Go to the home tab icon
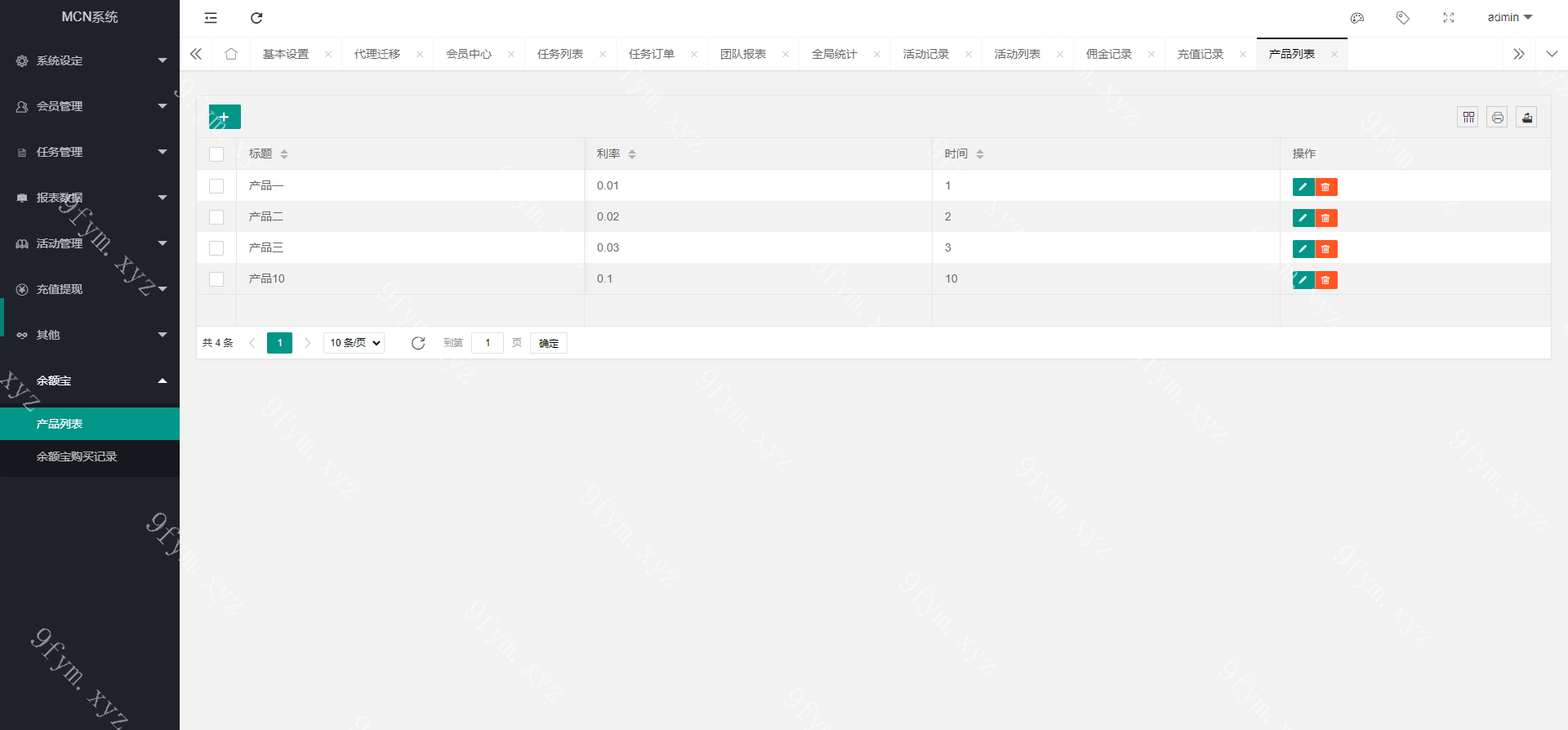This screenshot has width=1568, height=730. [x=231, y=54]
